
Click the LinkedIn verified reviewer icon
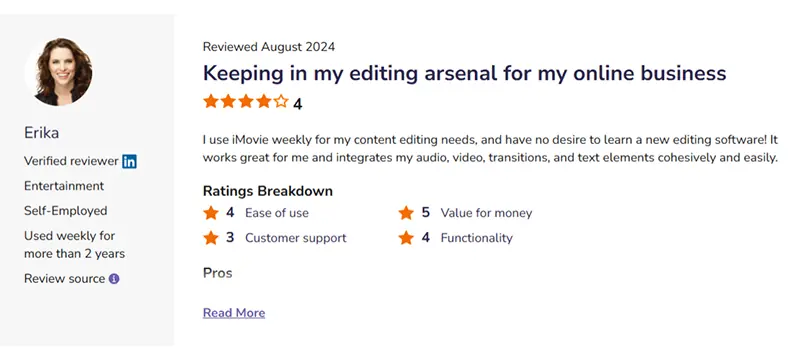pyautogui.click(x=129, y=161)
